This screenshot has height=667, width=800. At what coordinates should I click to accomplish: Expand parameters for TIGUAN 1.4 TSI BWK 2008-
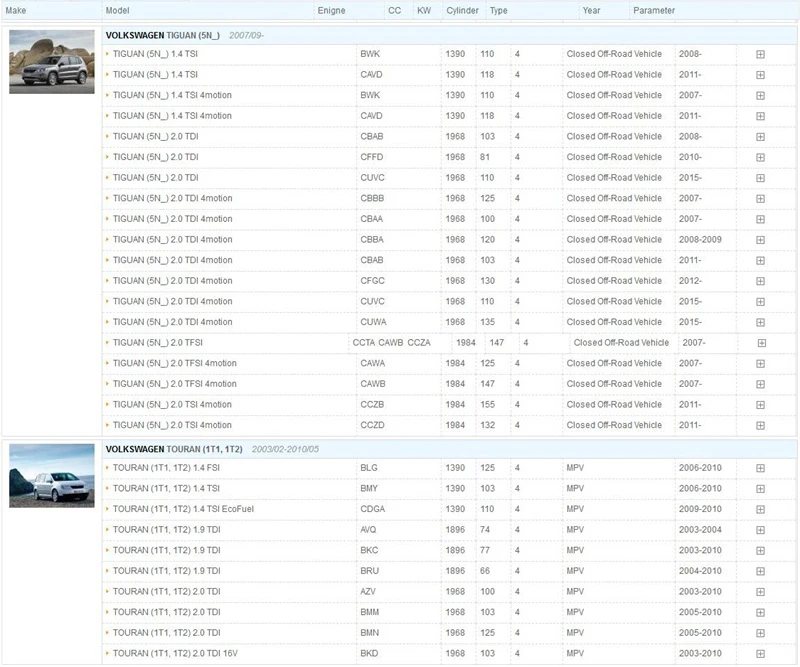(x=760, y=54)
